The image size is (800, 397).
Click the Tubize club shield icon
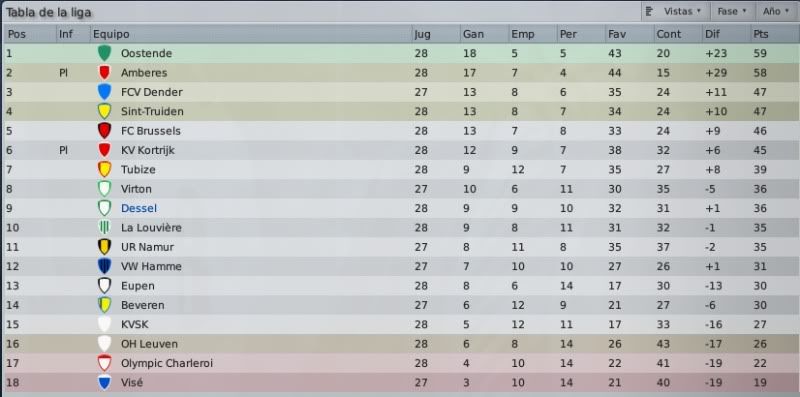click(x=104, y=169)
